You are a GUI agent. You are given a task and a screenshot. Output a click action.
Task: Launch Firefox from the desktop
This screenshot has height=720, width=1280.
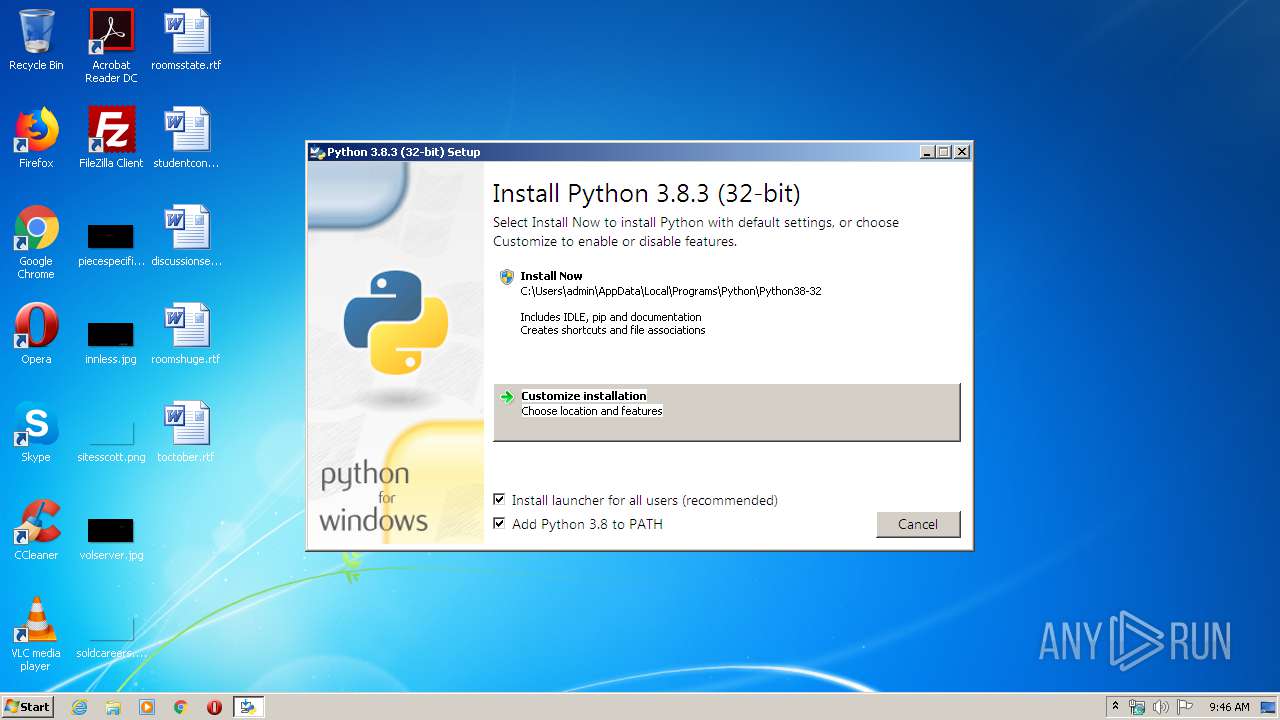coord(36,138)
